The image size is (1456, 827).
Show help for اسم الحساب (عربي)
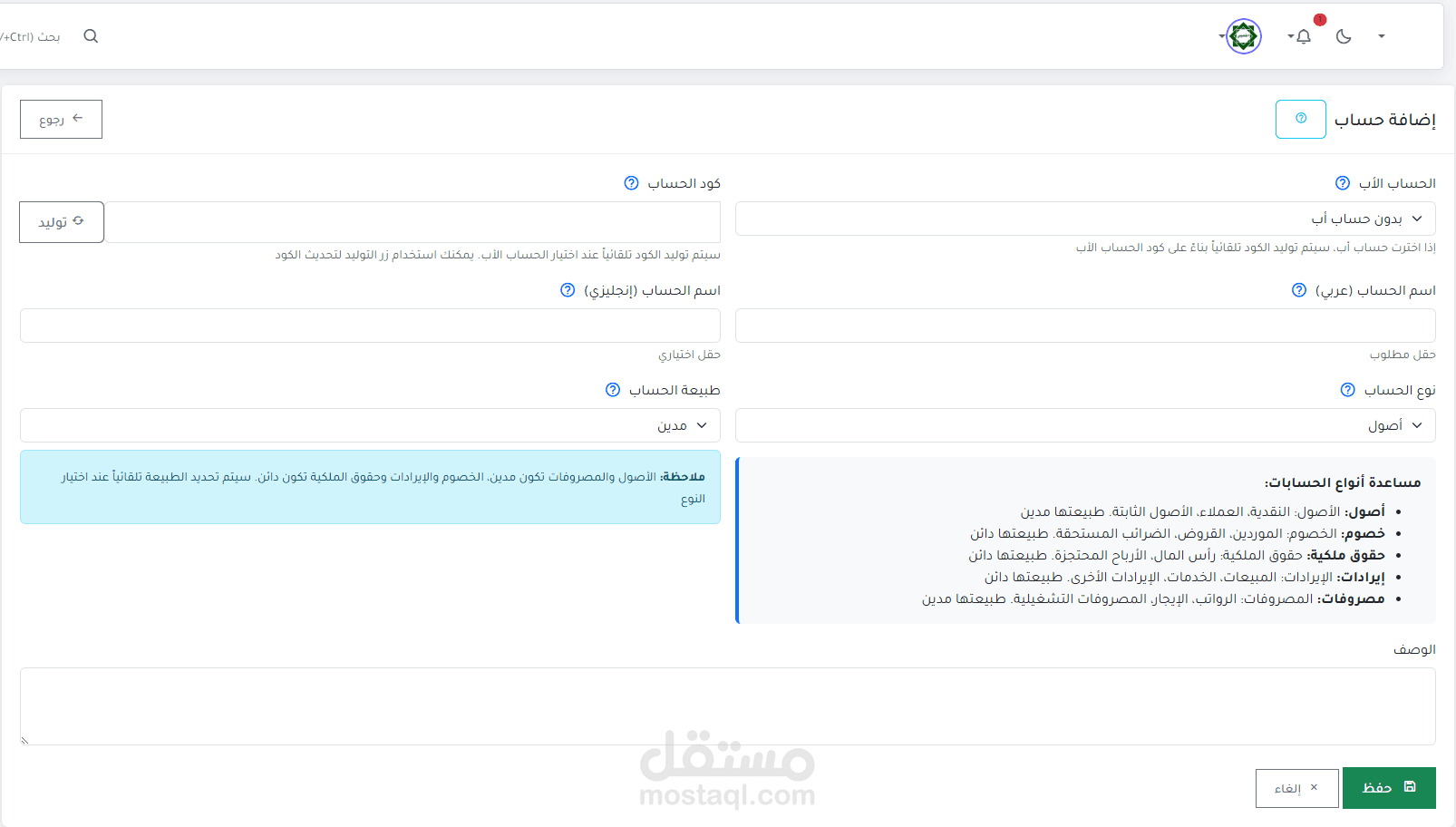pos(1299,290)
